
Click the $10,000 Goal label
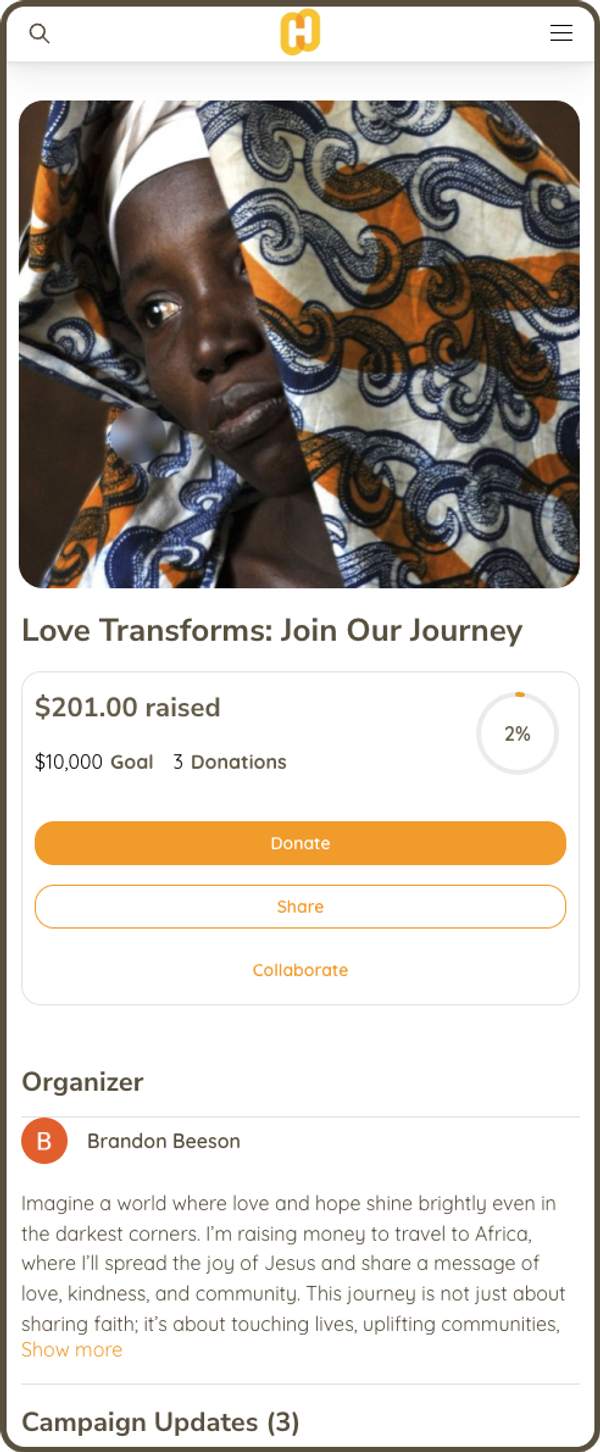click(94, 762)
